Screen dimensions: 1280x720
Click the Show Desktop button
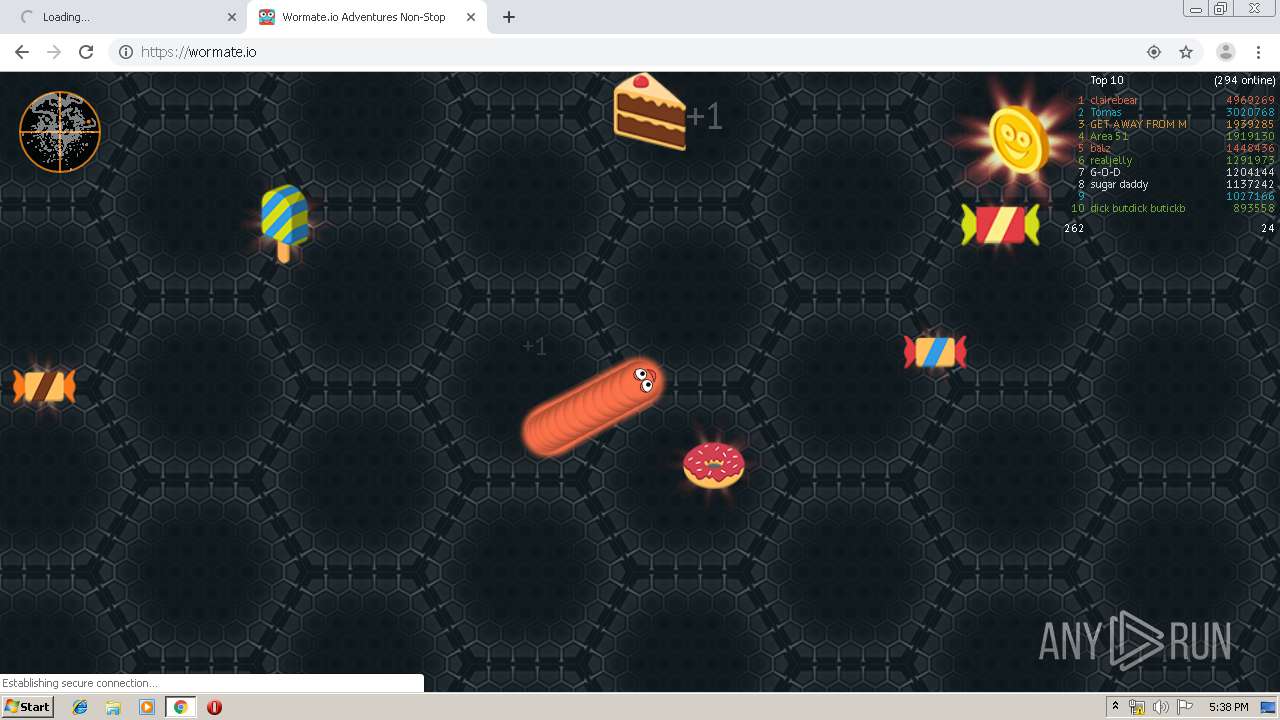[1269, 707]
